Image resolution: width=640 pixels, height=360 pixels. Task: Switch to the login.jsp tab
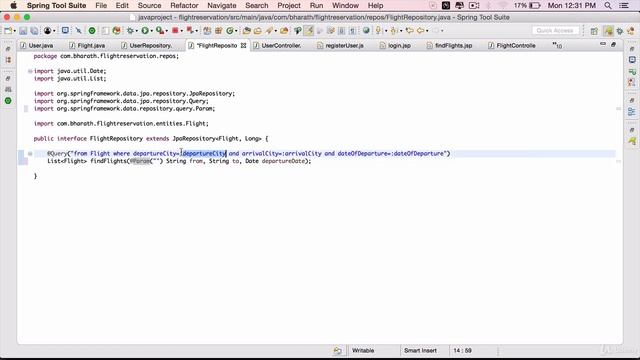(x=395, y=46)
